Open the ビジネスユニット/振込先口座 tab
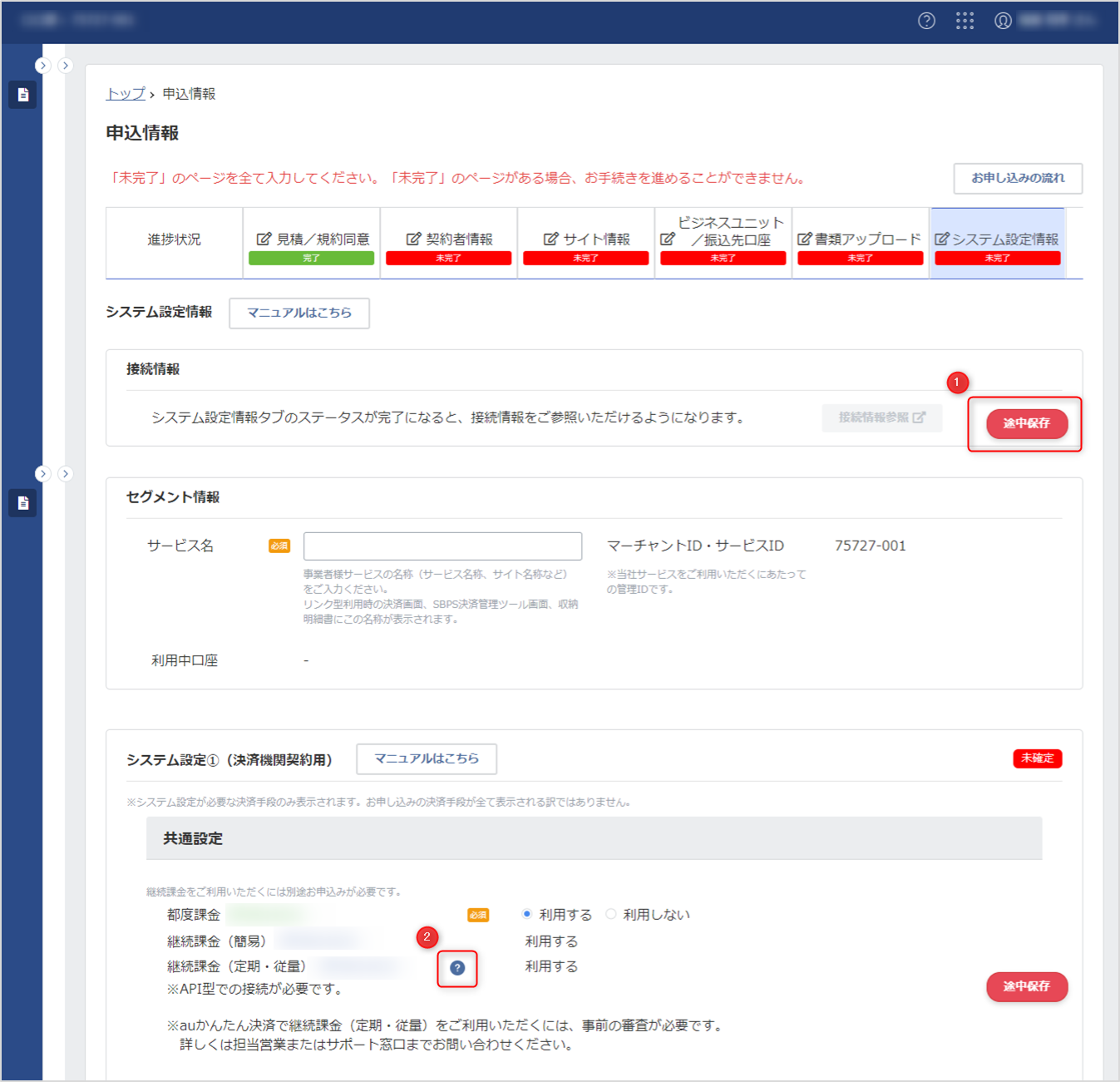The image size is (1120, 1082). click(x=723, y=243)
